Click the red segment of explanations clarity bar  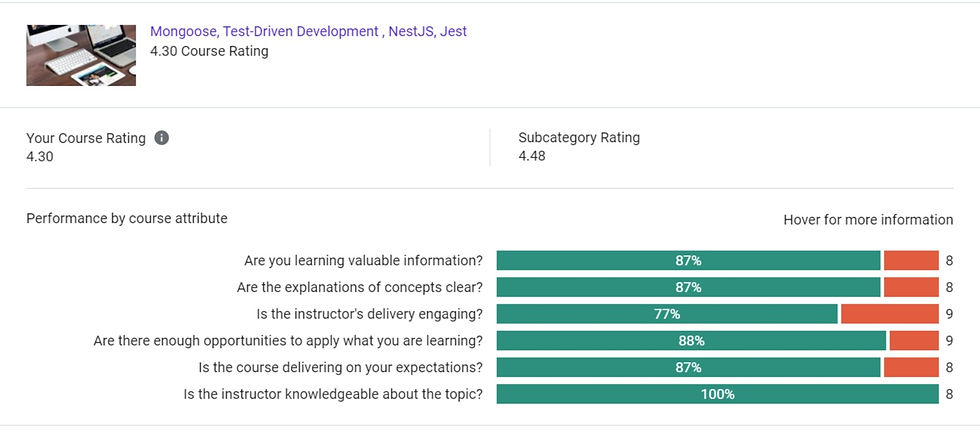(x=911, y=287)
